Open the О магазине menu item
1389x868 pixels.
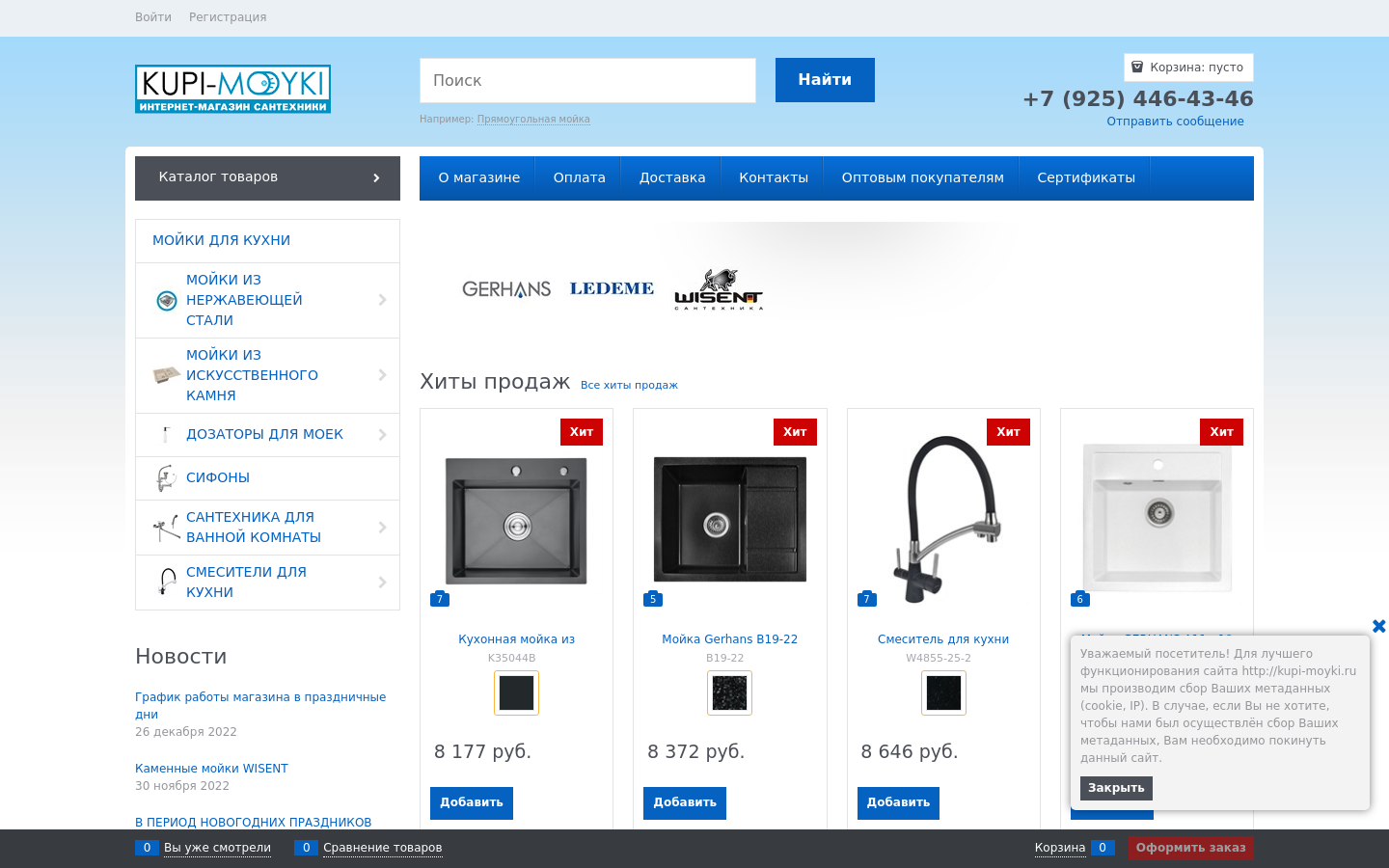pyautogui.click(x=478, y=177)
